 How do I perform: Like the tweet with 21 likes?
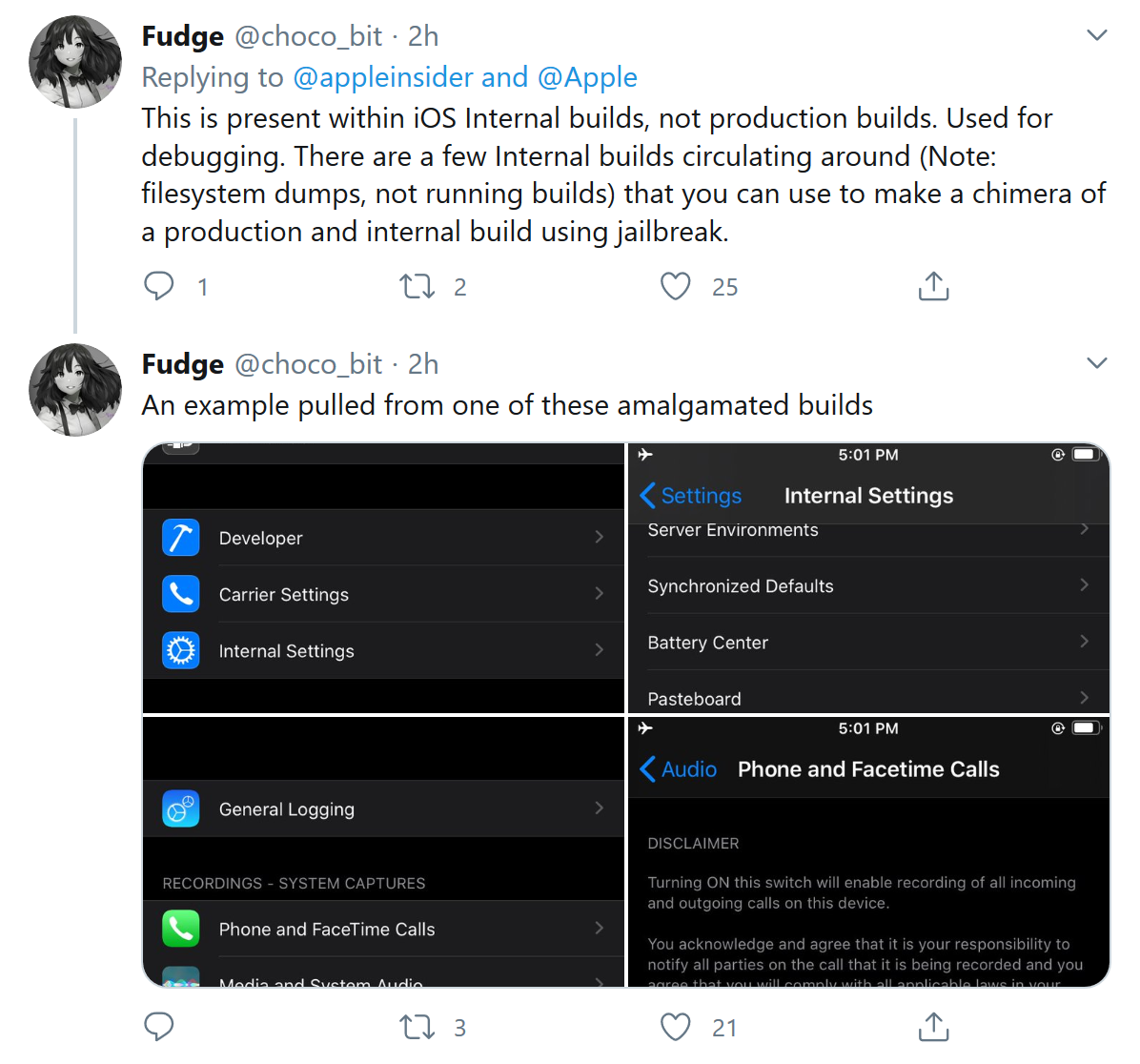coord(676,1027)
